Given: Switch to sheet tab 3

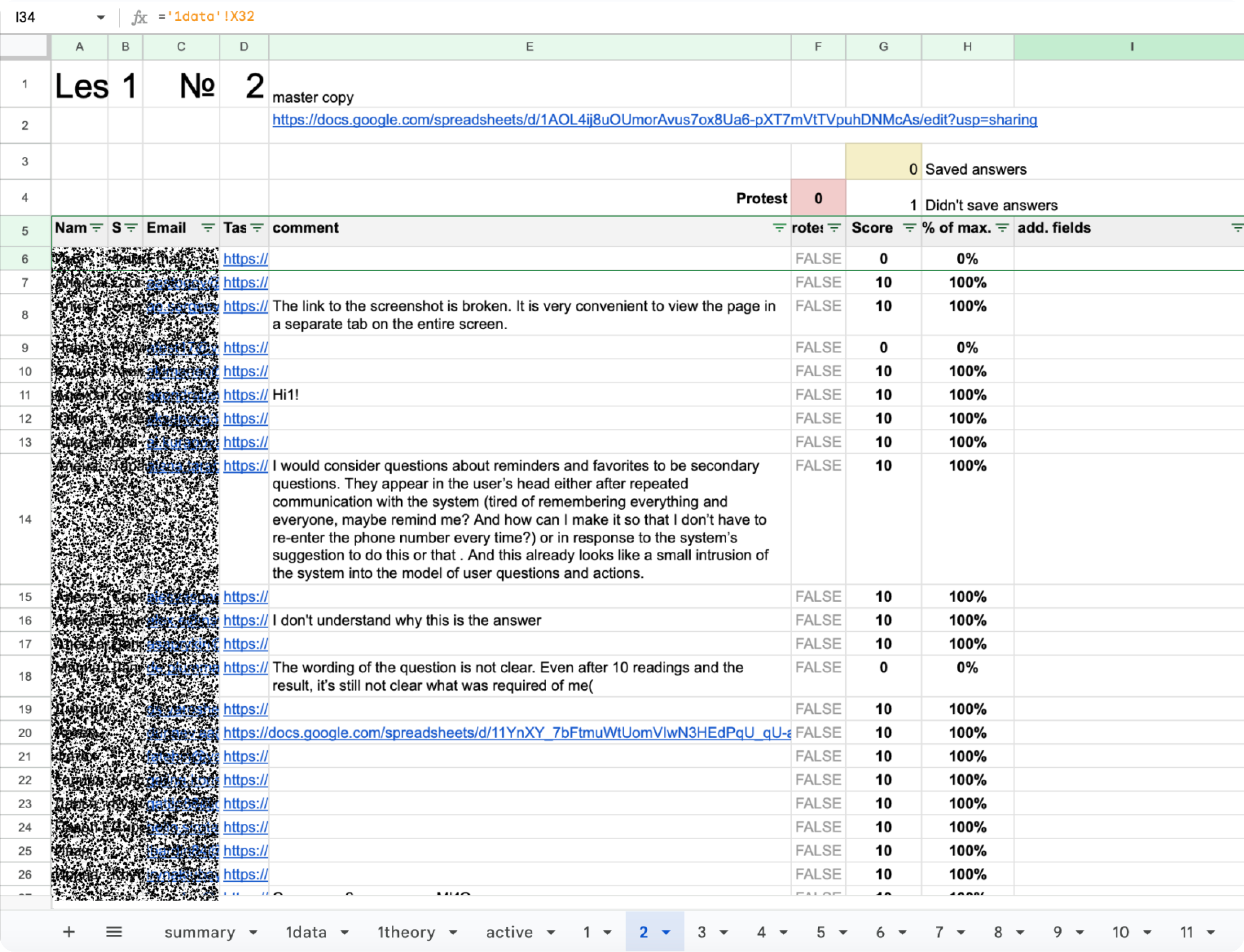Looking at the screenshot, I should click(702, 932).
